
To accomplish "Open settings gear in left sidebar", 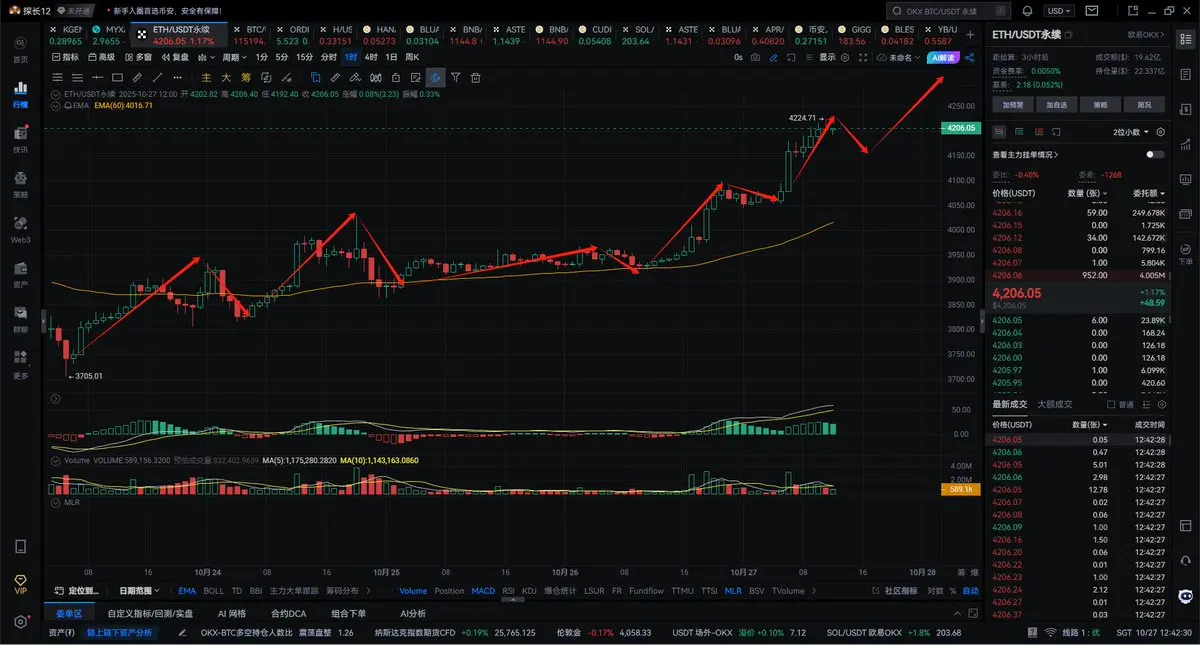I will pos(20,622).
